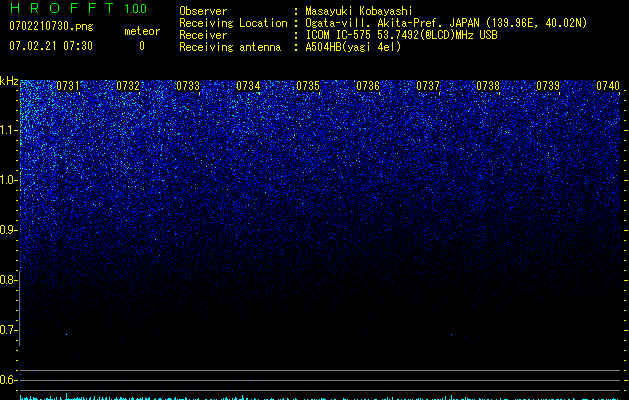
Task: Click the 0733 time marker
Action: [x=188, y=86]
